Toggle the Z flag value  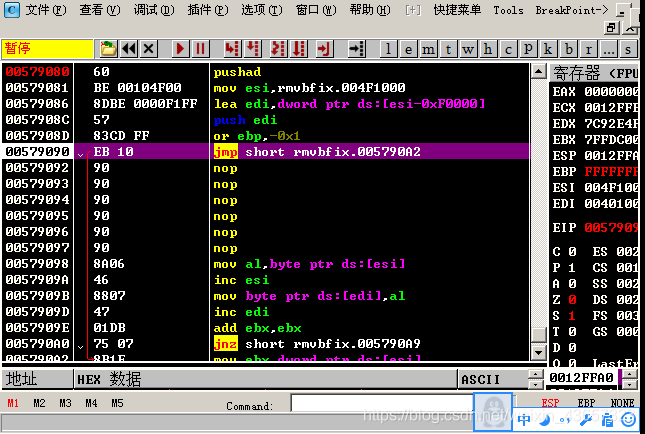pyautogui.click(x=572, y=299)
